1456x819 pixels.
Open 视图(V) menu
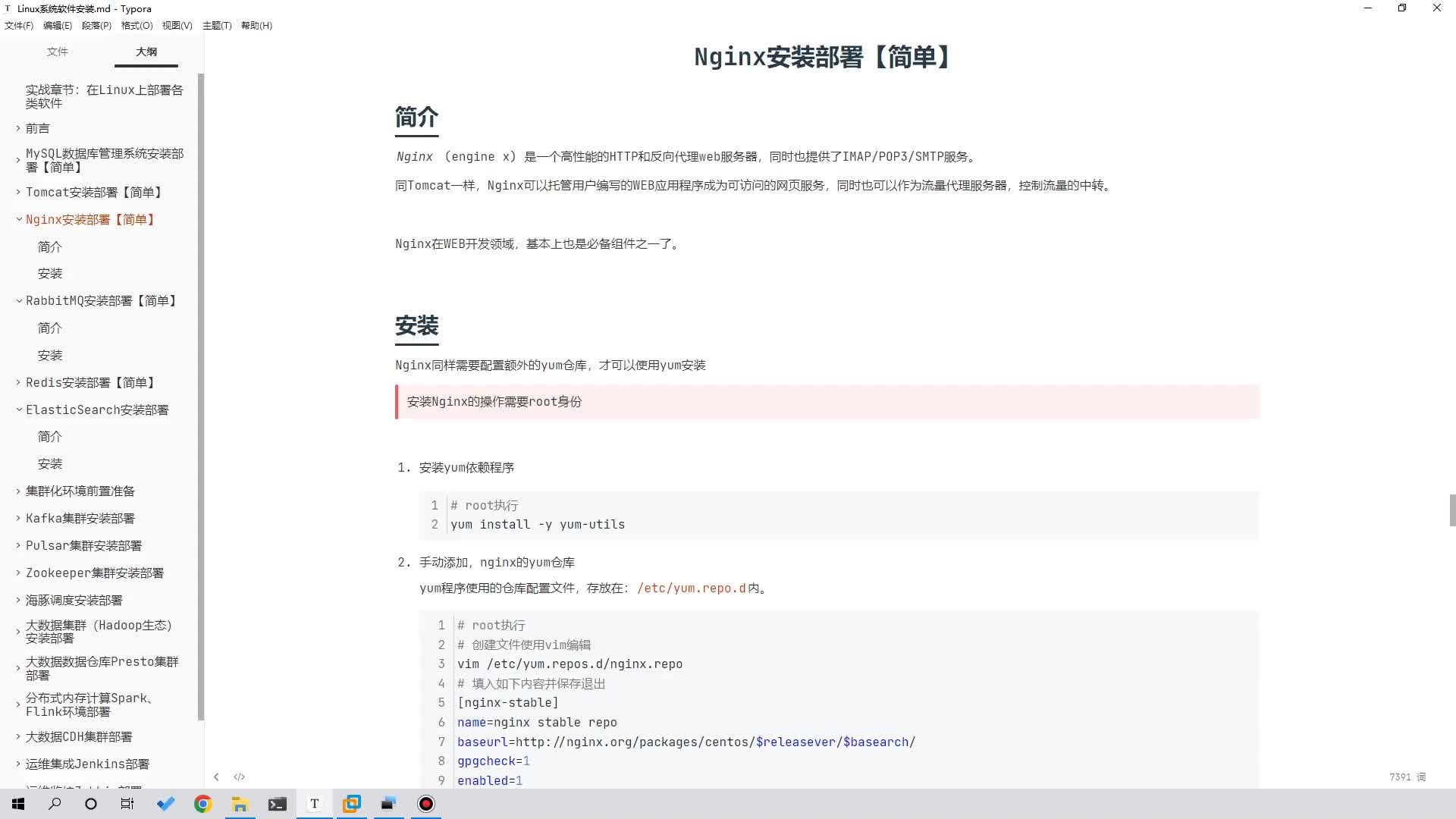[x=177, y=25]
